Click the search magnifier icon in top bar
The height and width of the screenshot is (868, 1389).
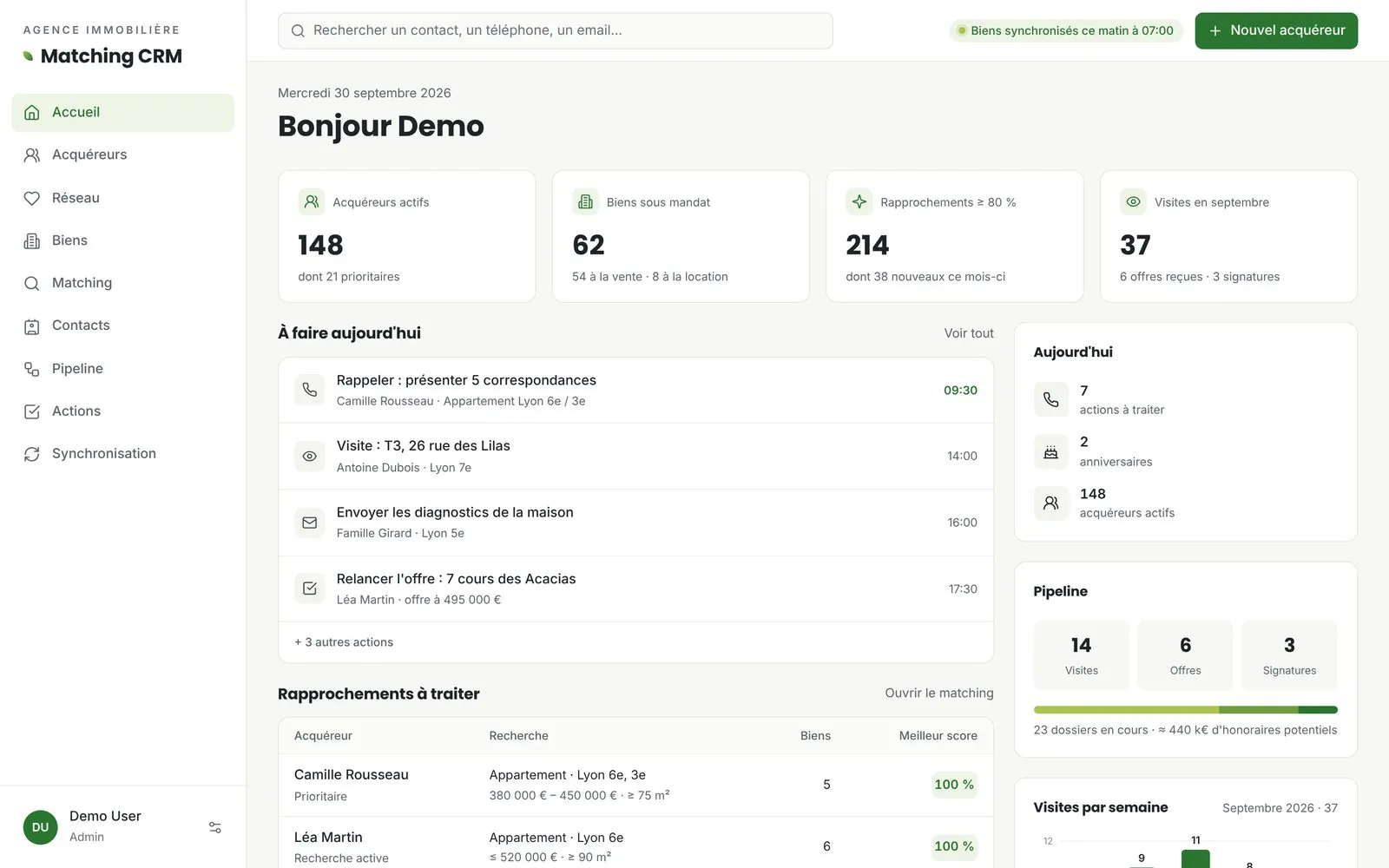point(298,30)
